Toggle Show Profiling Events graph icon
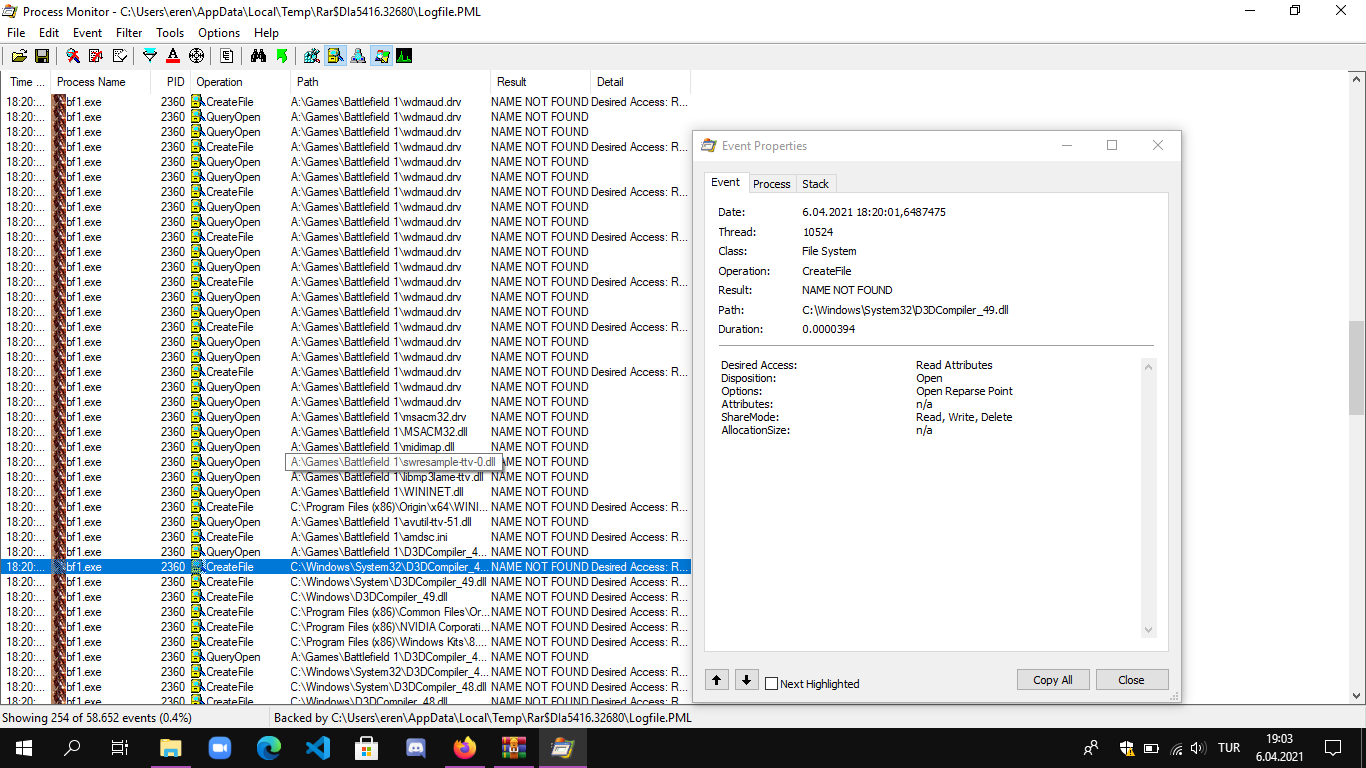The image size is (1366, 768). tap(404, 56)
